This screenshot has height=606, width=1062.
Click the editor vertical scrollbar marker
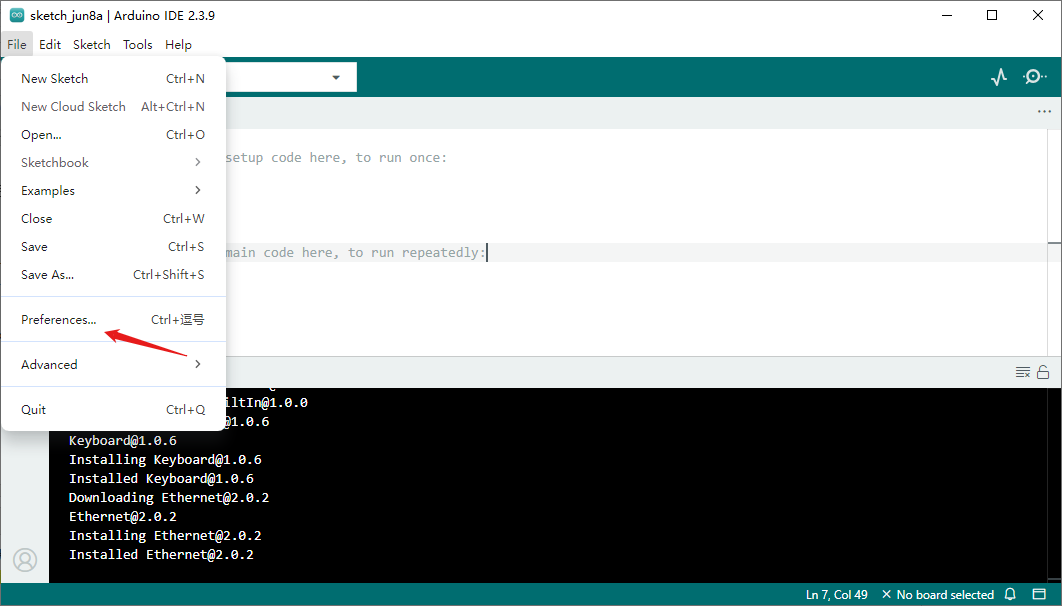click(1055, 243)
